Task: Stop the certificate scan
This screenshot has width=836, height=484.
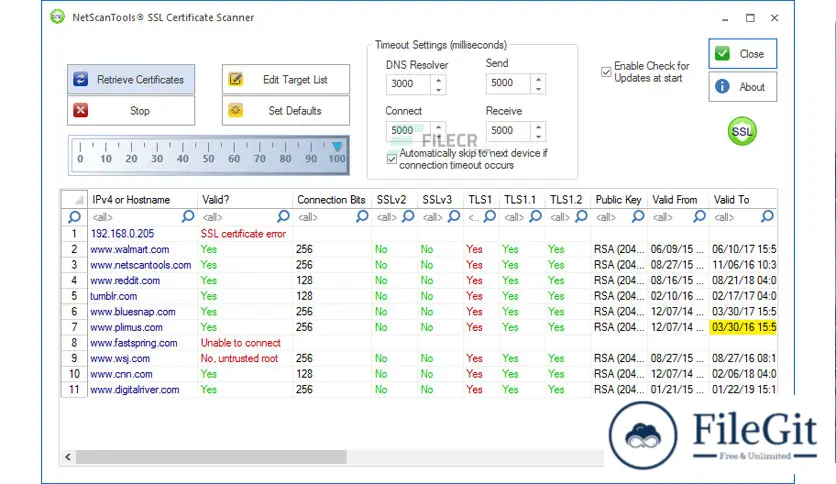Action: click(x=131, y=110)
